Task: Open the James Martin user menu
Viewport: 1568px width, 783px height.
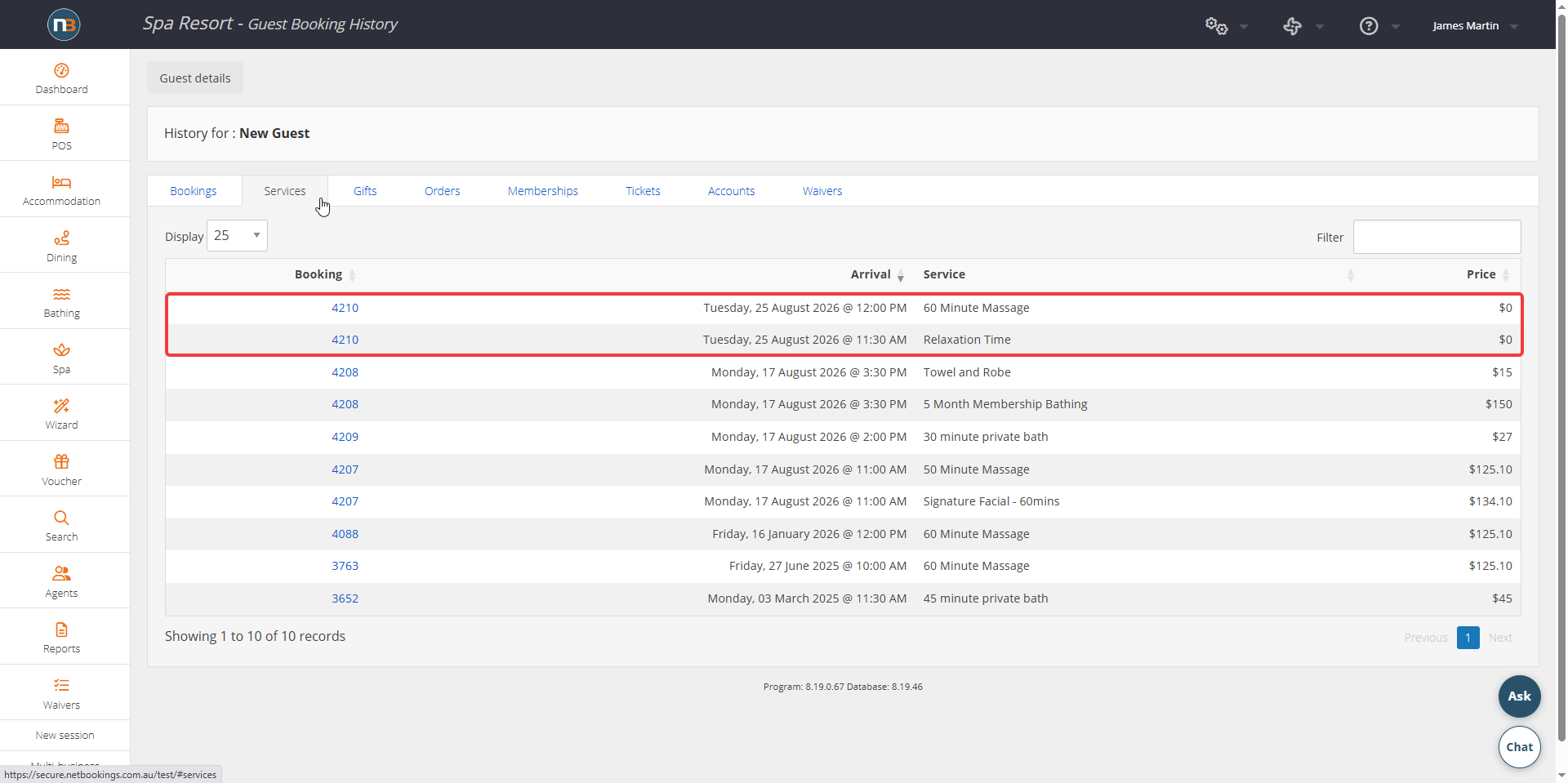Action: [1475, 26]
